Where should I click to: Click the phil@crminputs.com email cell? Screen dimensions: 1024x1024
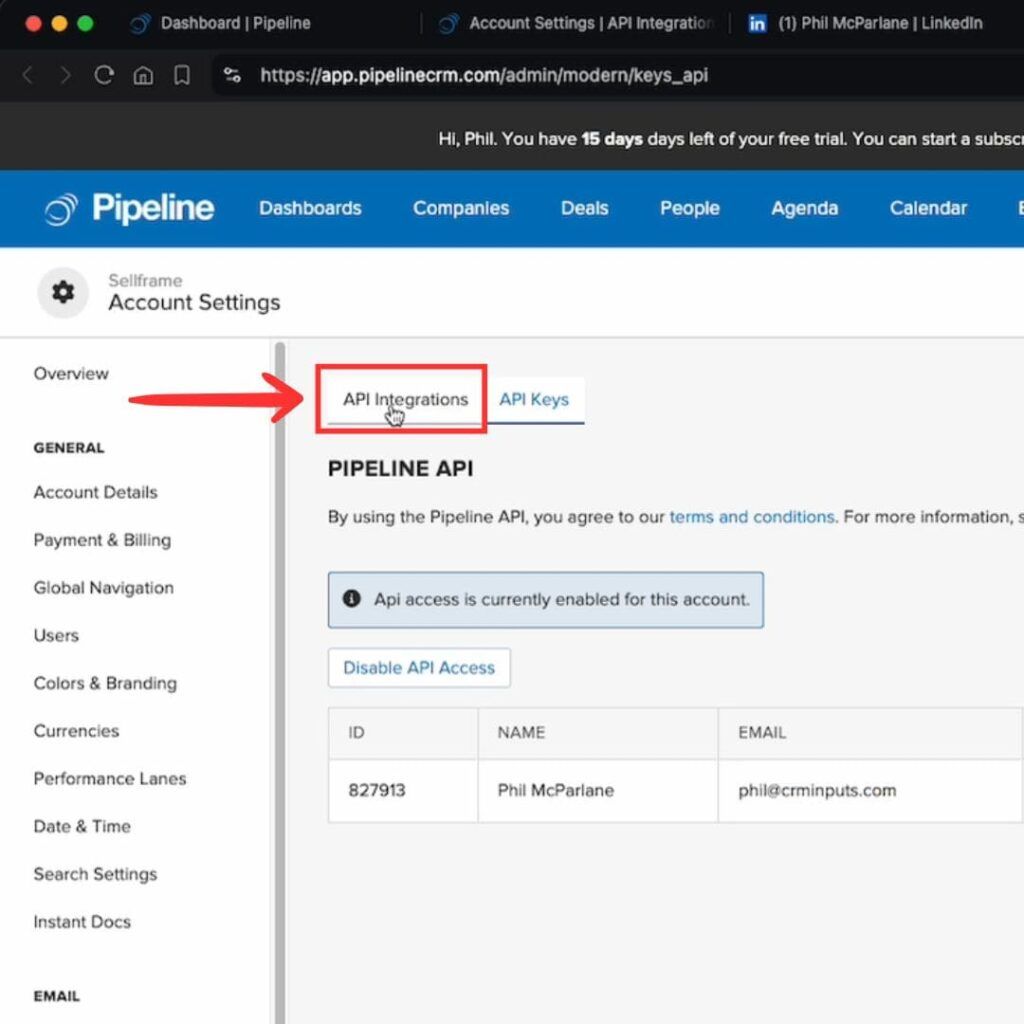point(871,790)
